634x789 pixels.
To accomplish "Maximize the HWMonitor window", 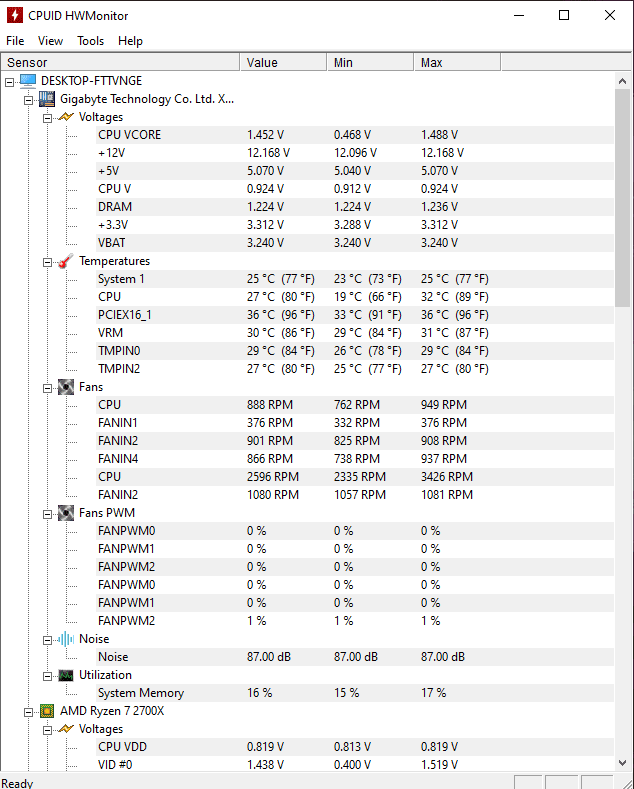I will 564,15.
